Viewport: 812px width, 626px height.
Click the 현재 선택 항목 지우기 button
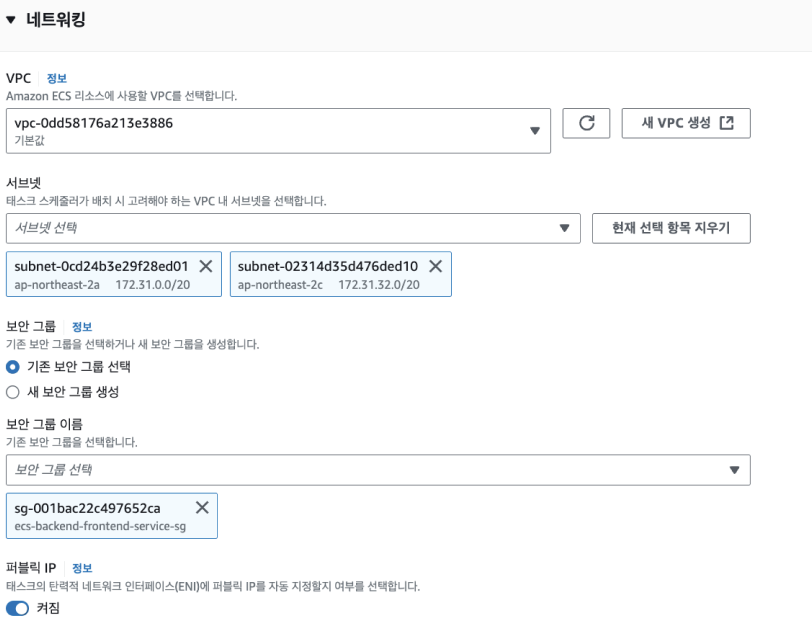[671, 228]
